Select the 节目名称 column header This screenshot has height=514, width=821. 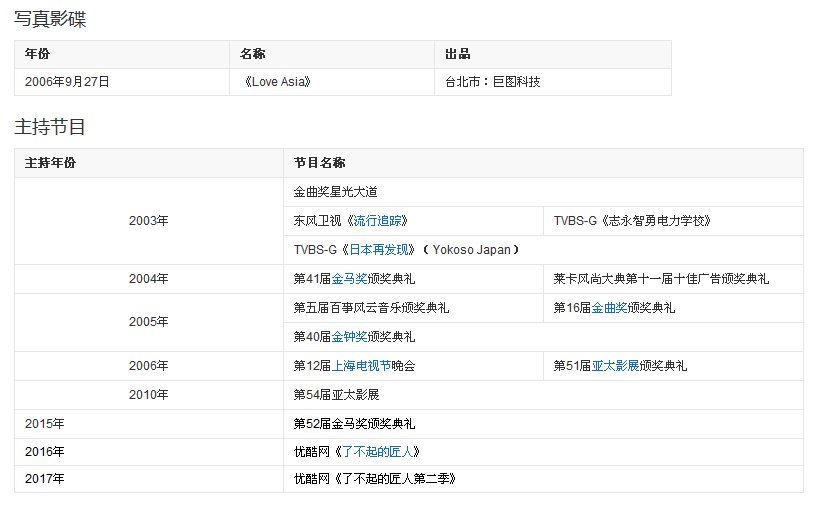click(319, 163)
